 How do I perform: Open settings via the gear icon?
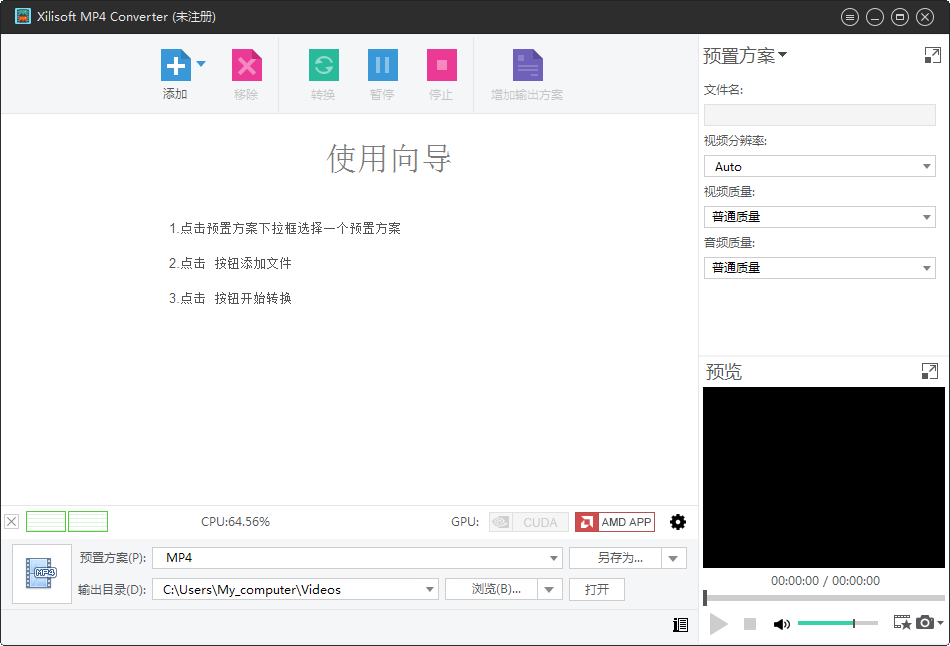pos(678,522)
